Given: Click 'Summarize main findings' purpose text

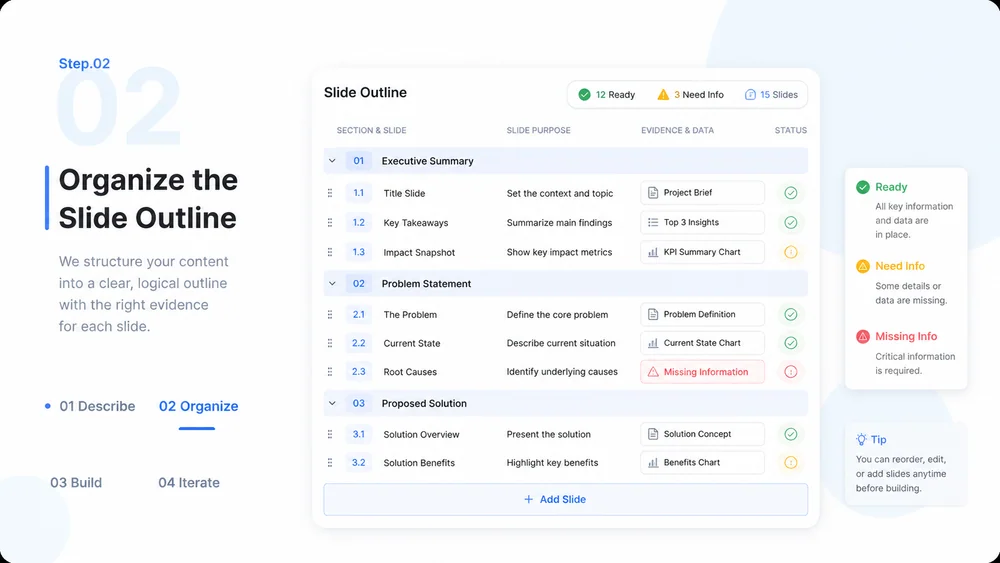Looking at the screenshot, I should click(559, 223).
